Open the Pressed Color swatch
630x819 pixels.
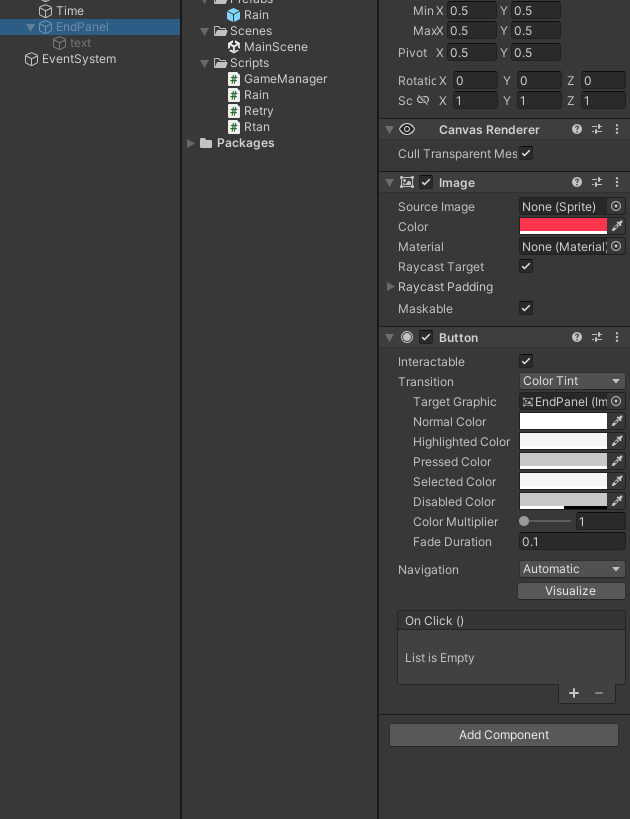(x=563, y=461)
